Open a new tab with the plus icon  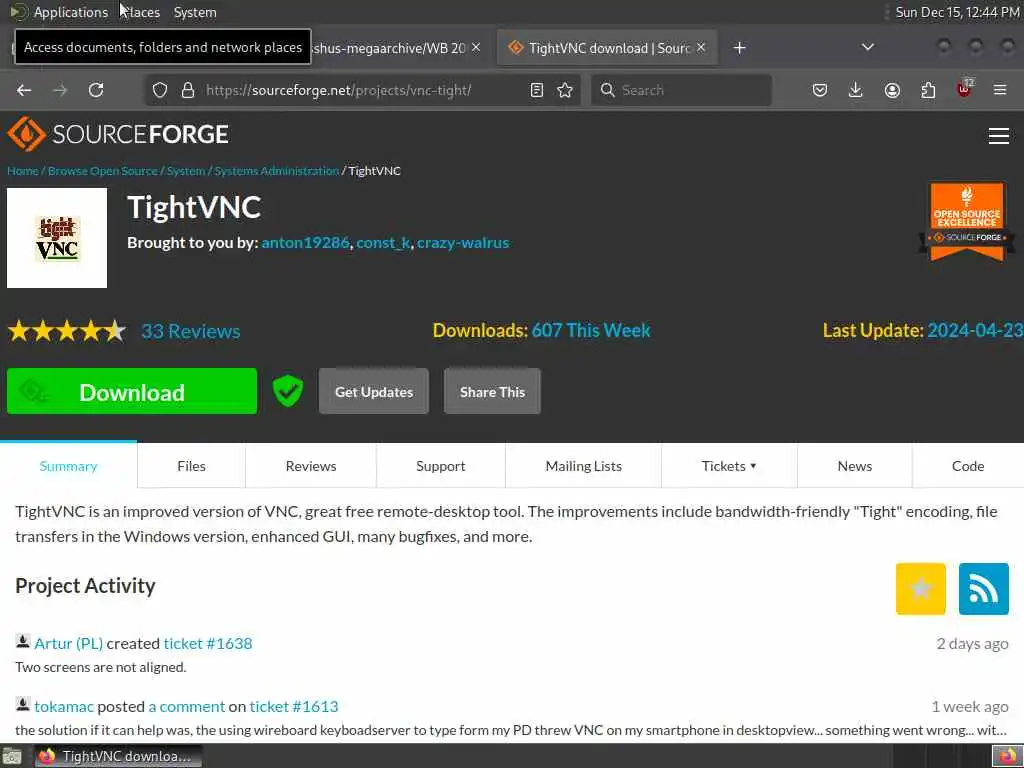tap(739, 48)
